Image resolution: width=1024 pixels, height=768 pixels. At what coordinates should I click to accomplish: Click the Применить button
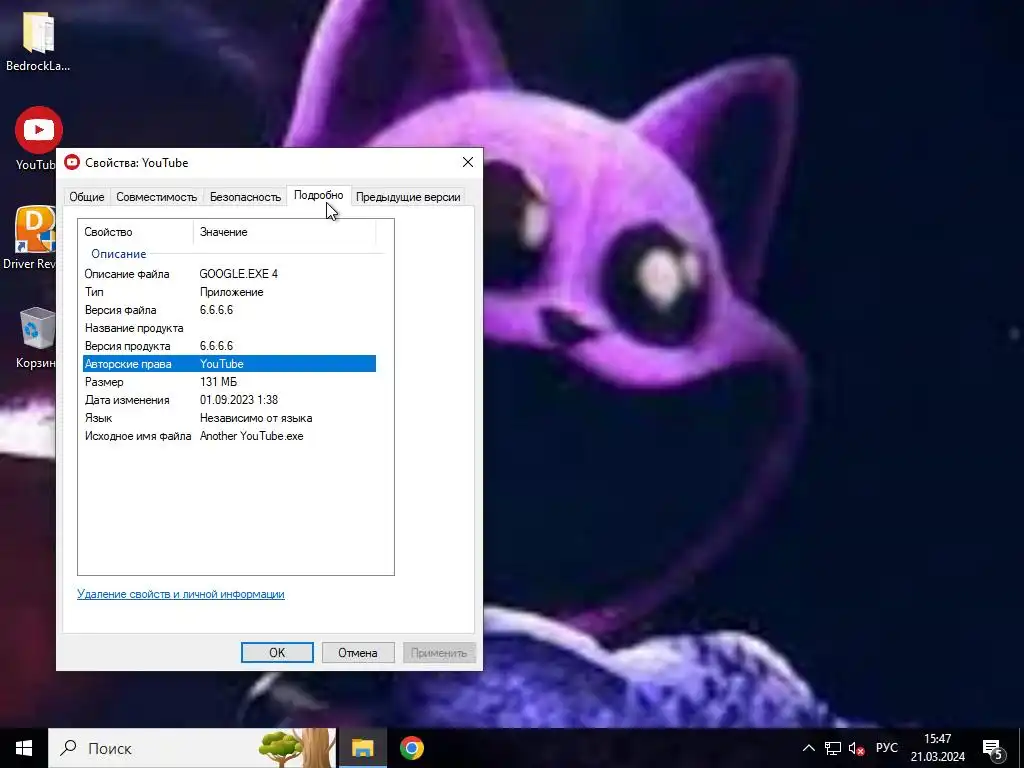point(439,652)
